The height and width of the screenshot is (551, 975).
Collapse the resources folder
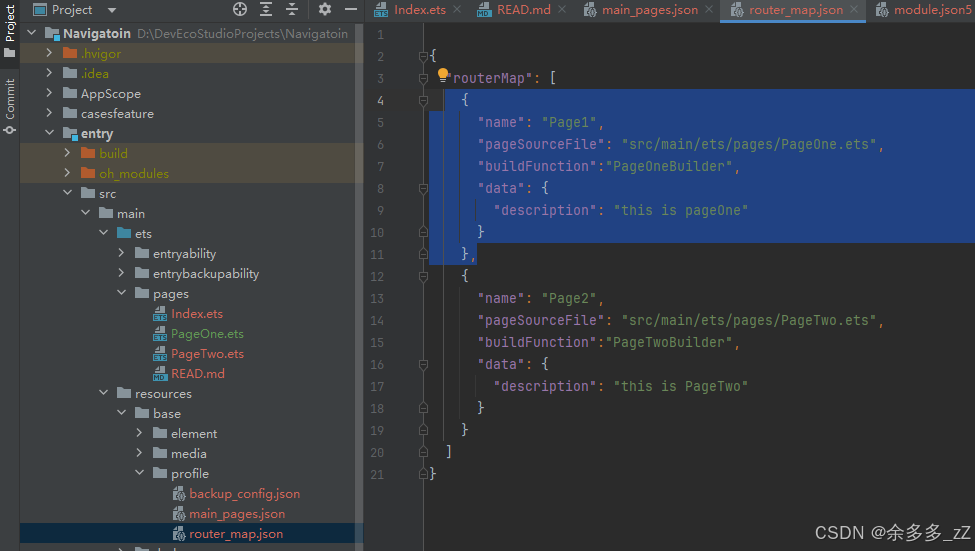click(103, 392)
